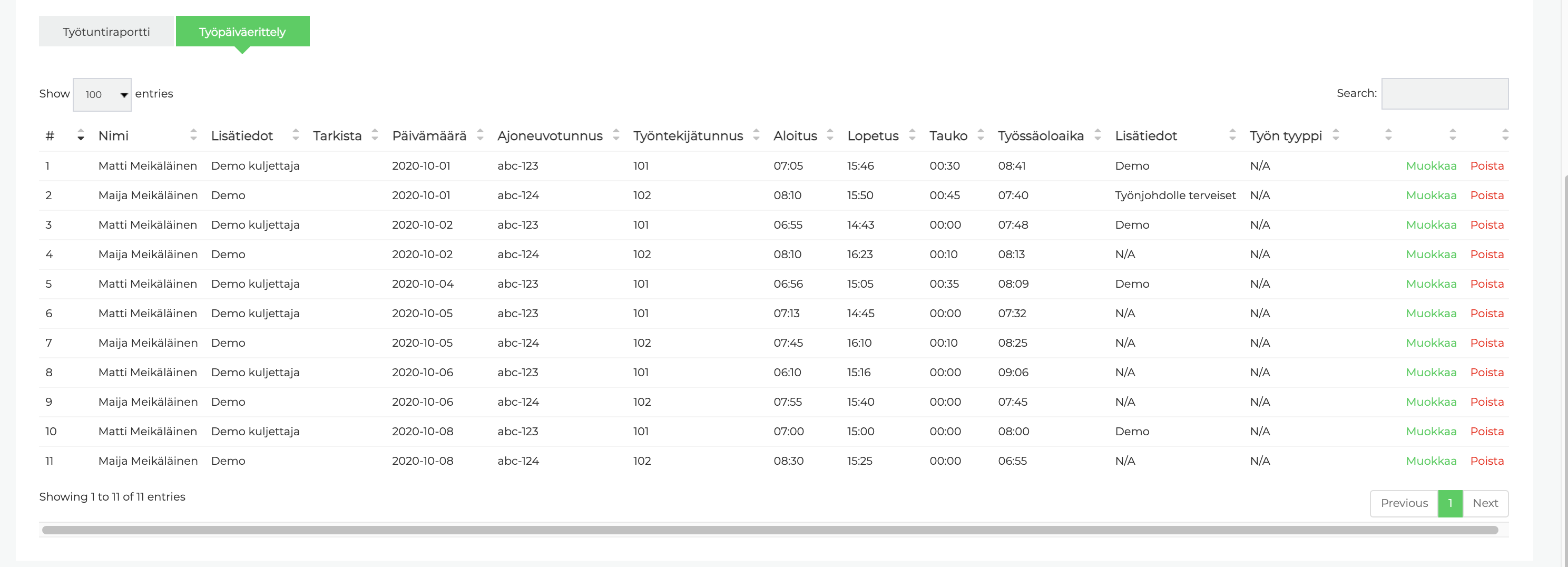
Task: Sort by first Lisätiedot column arrow icon
Action: pyautogui.click(x=295, y=135)
